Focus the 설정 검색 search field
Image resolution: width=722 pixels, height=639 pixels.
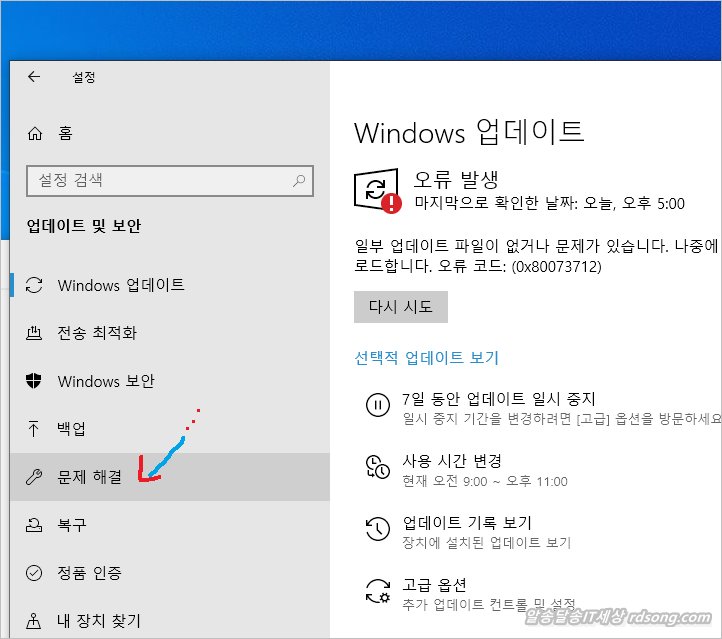click(170, 180)
